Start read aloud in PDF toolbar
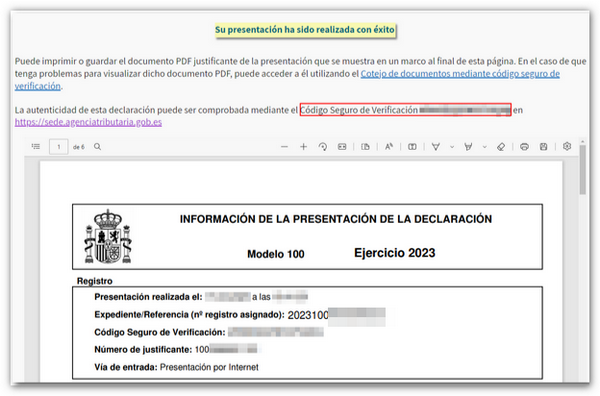Image resolution: width=600 pixels, height=396 pixels. tap(389, 147)
